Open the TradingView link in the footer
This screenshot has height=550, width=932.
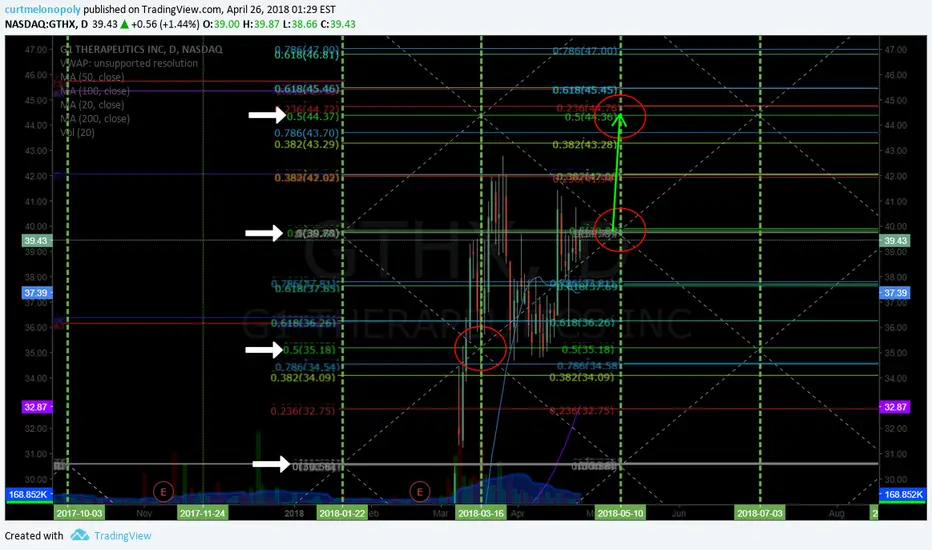[x=122, y=536]
